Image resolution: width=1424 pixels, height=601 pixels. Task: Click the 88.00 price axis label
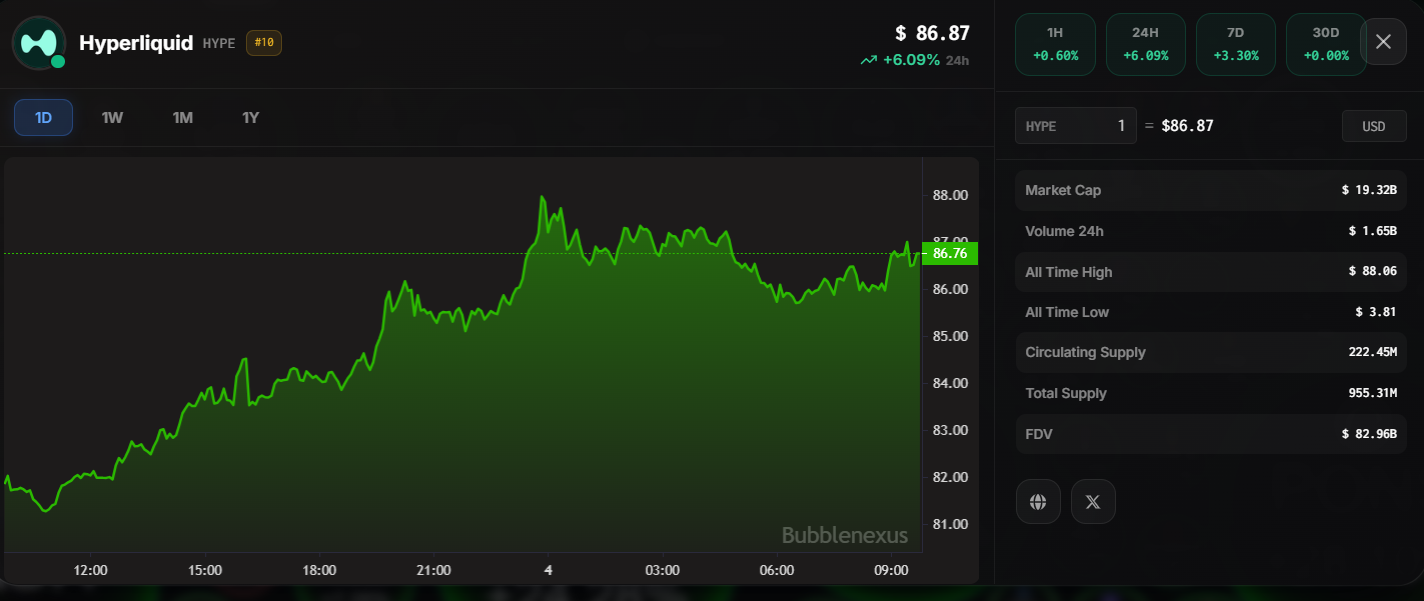click(x=950, y=195)
